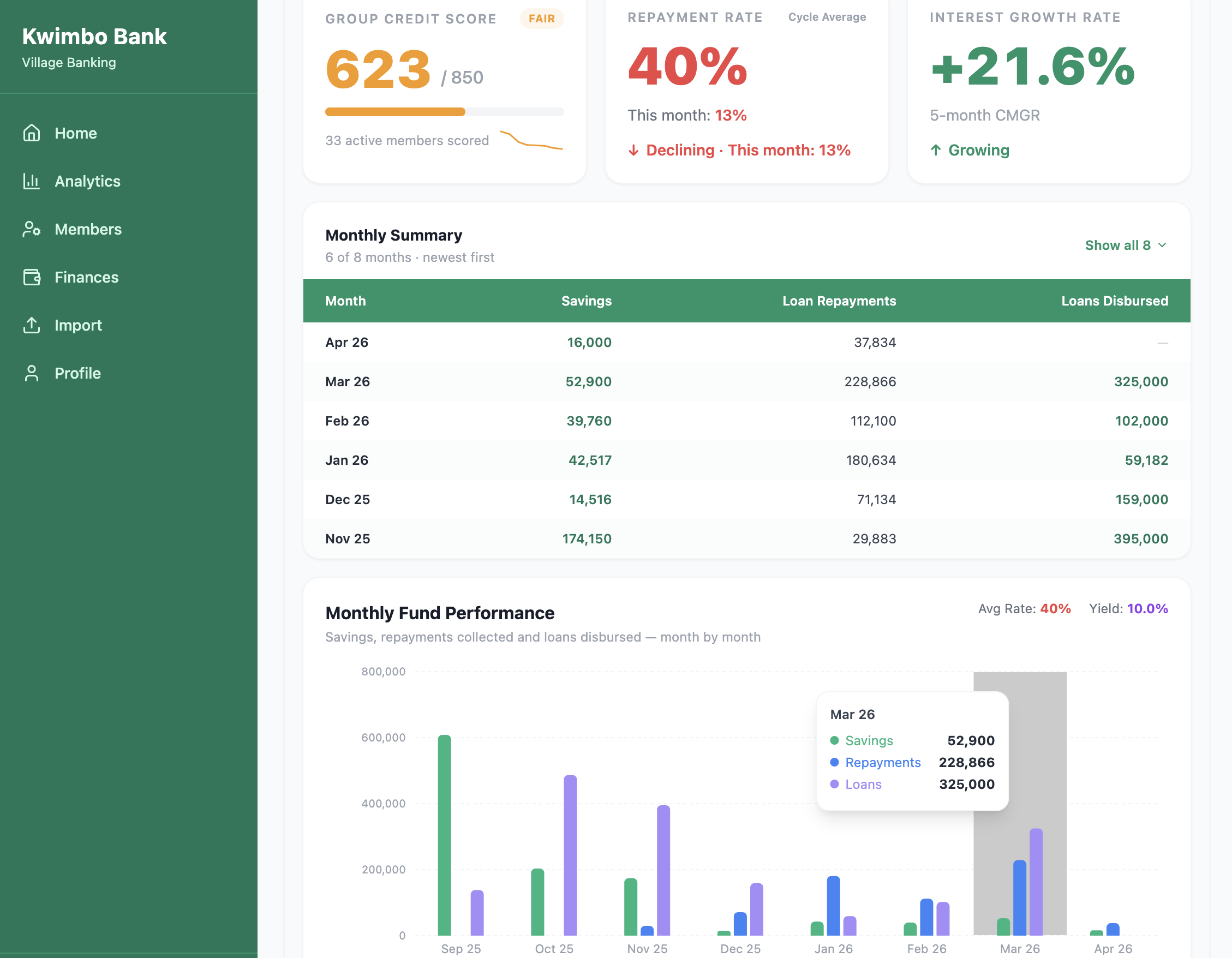The image size is (1232, 958).
Task: Select the Jan 26 table row
Action: pos(747,460)
